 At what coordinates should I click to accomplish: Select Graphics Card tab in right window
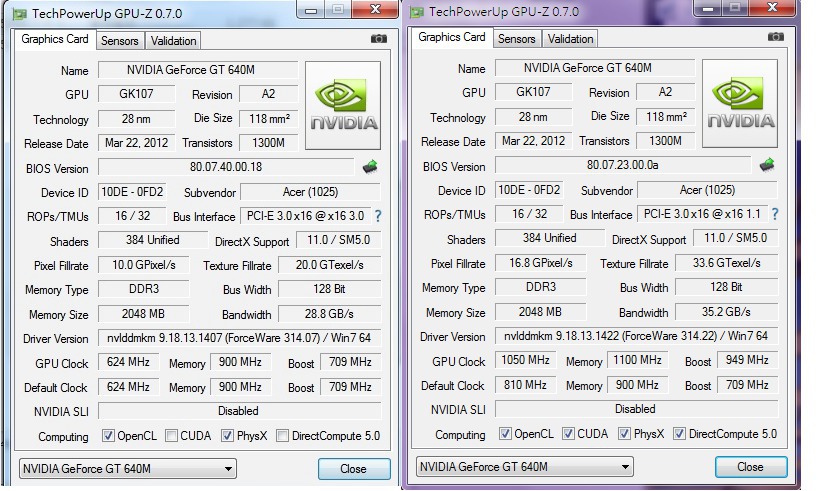(452, 37)
